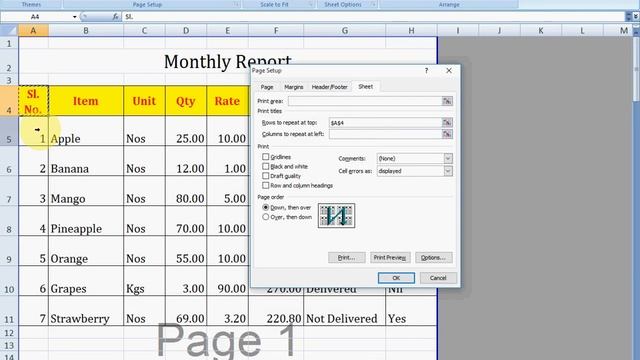The image size is (640, 360).
Task: Click the formula bar function fx icon
Action: [x=116, y=17]
